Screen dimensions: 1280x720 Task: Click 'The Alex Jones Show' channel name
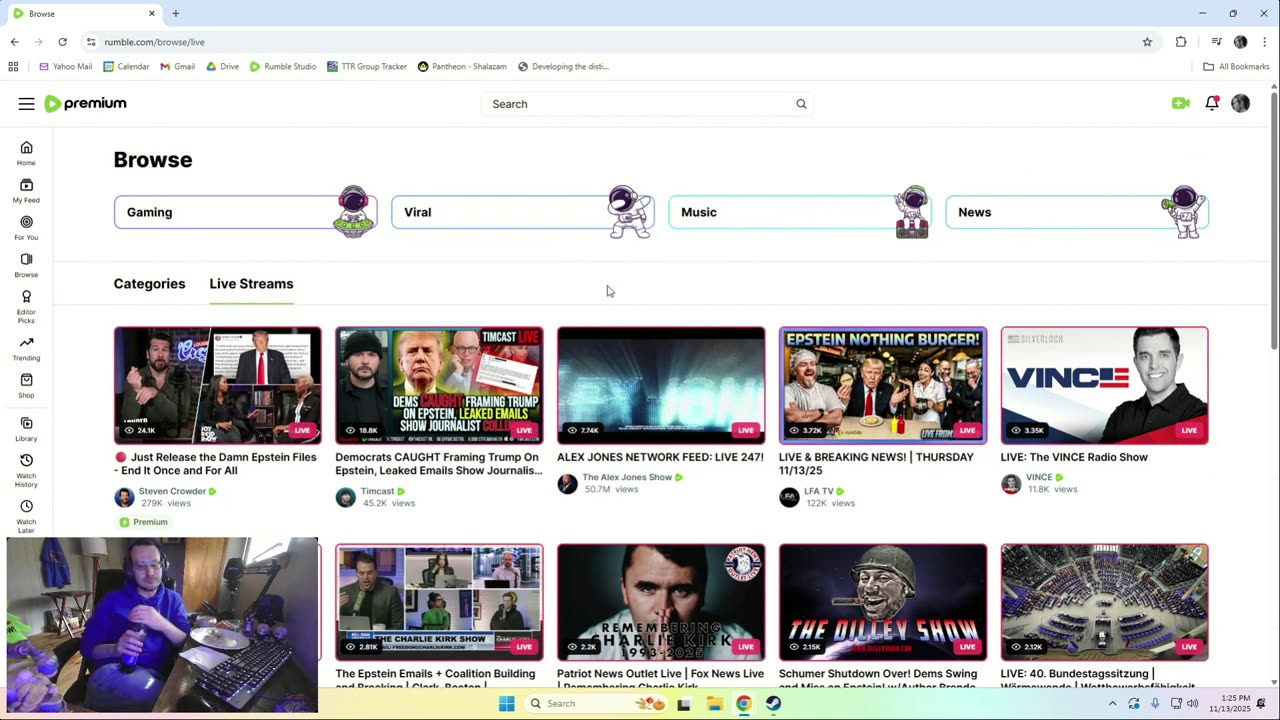coord(627,477)
